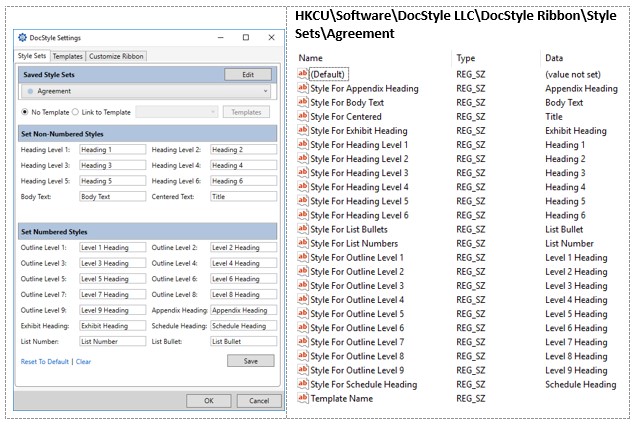This screenshot has width=639, height=427.
Task: Click the Data column header
Action: click(x=554, y=58)
